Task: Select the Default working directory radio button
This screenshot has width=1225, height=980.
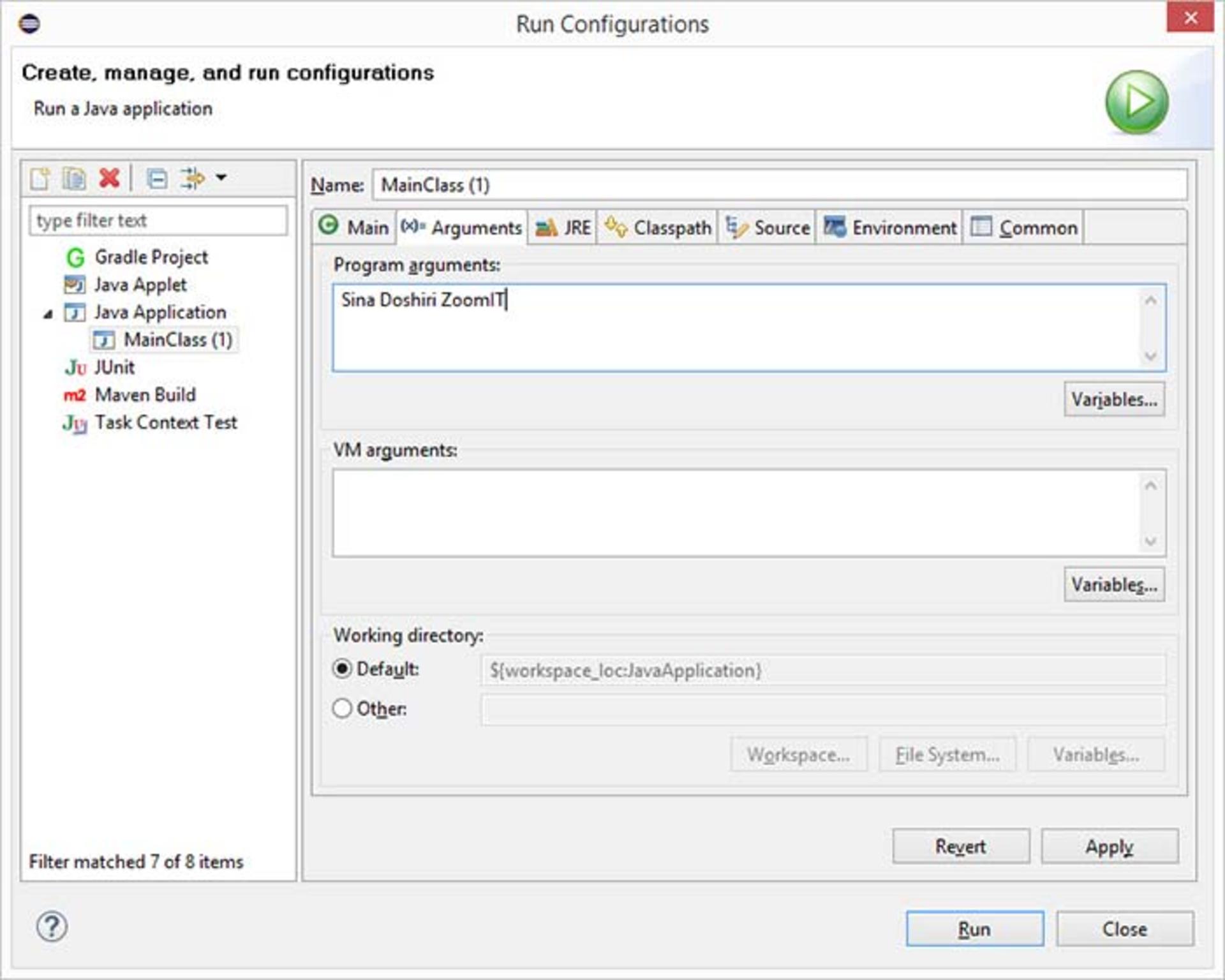Action: [x=342, y=669]
